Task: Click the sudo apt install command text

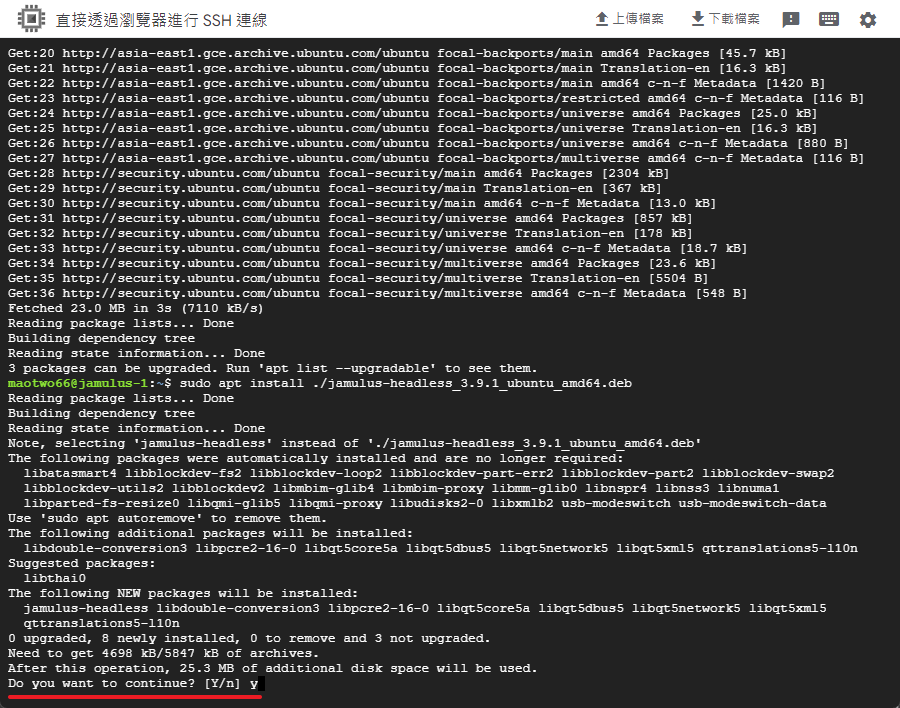Action: point(405,383)
